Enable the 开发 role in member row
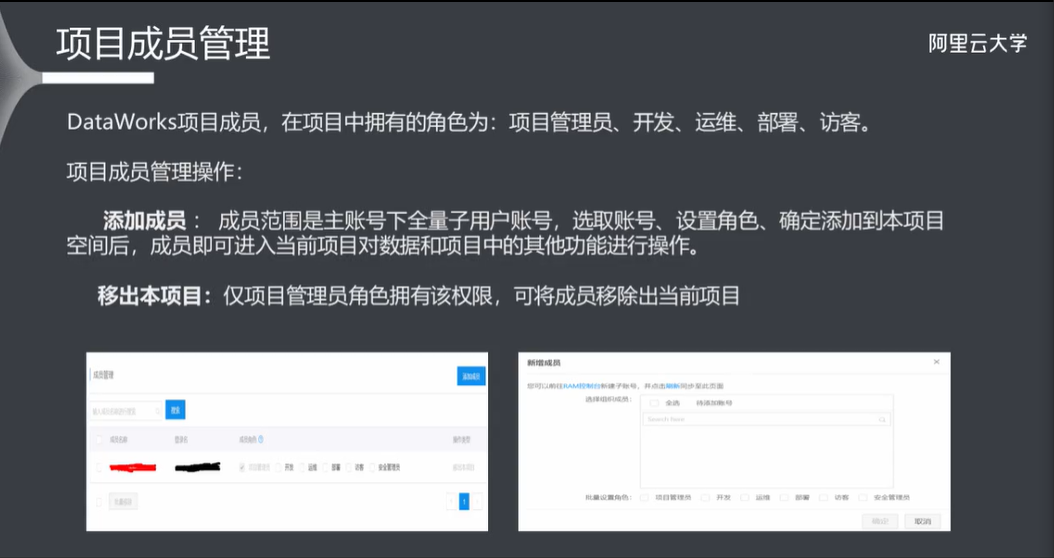This screenshot has width=1054, height=558. [x=278, y=467]
